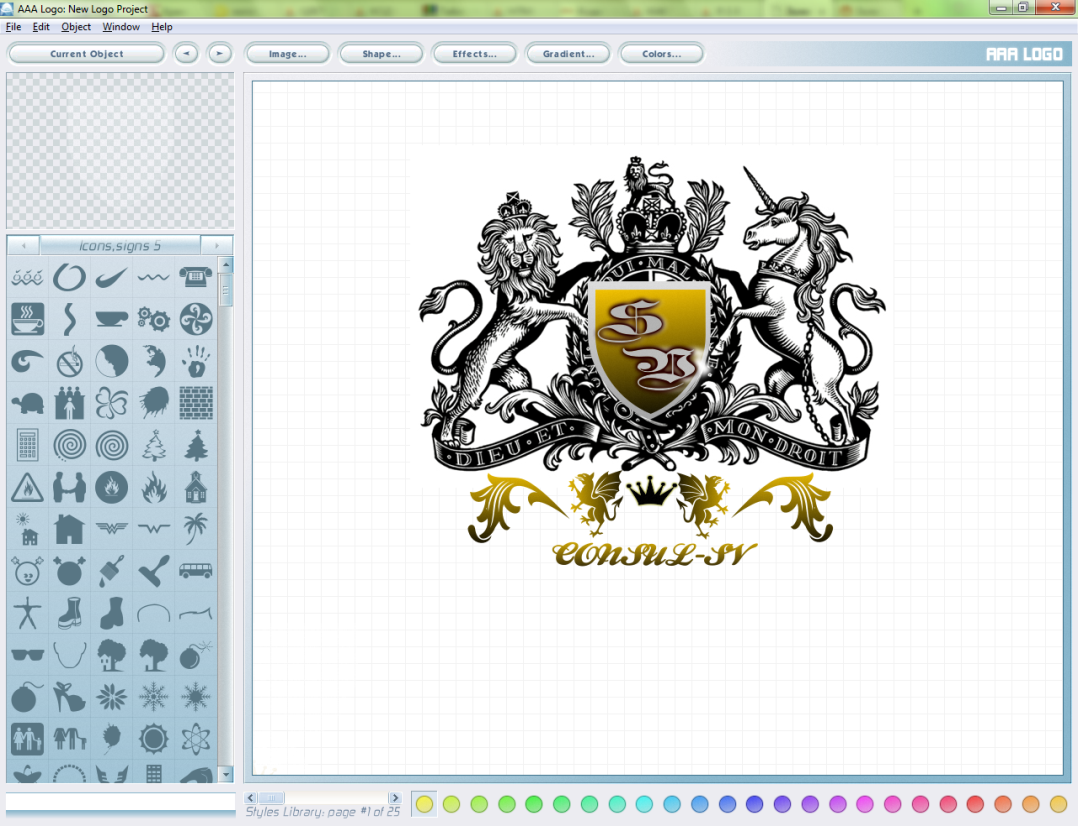Go to previous styles library page
The image size is (1078, 826).
(x=251, y=798)
